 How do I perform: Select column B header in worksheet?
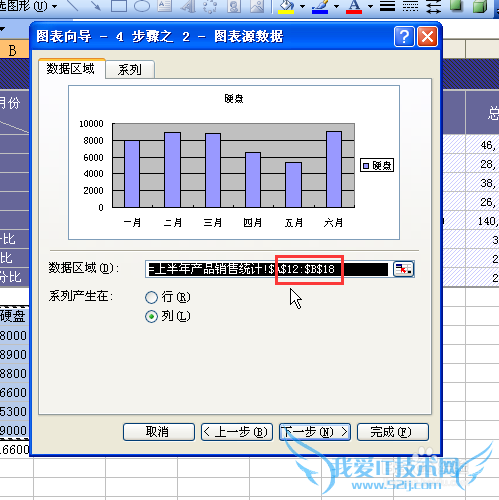point(14,50)
